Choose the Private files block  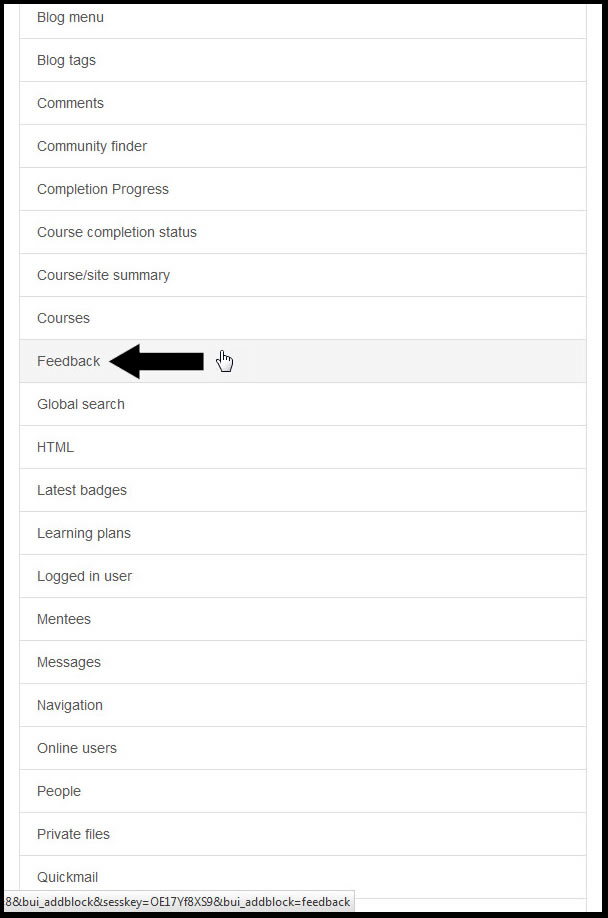click(303, 835)
